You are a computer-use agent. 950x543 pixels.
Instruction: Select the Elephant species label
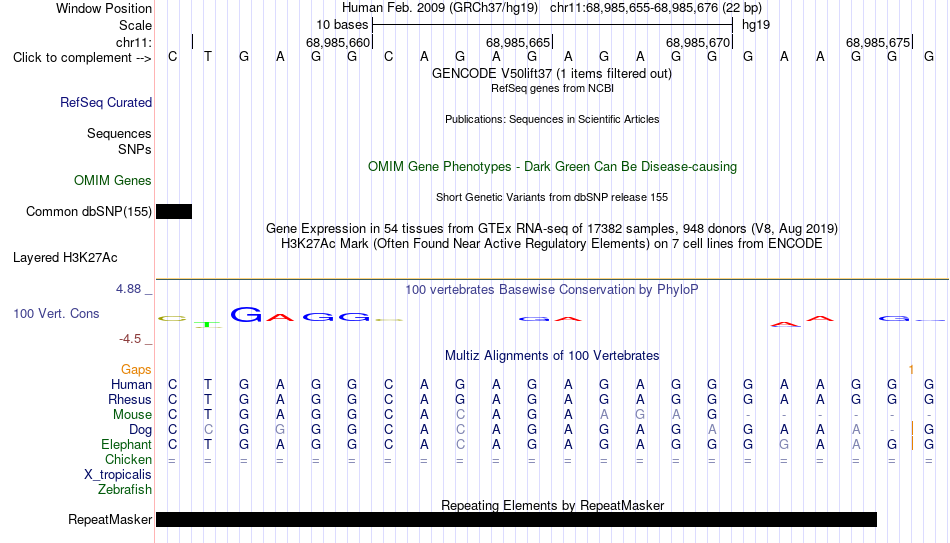point(127,445)
